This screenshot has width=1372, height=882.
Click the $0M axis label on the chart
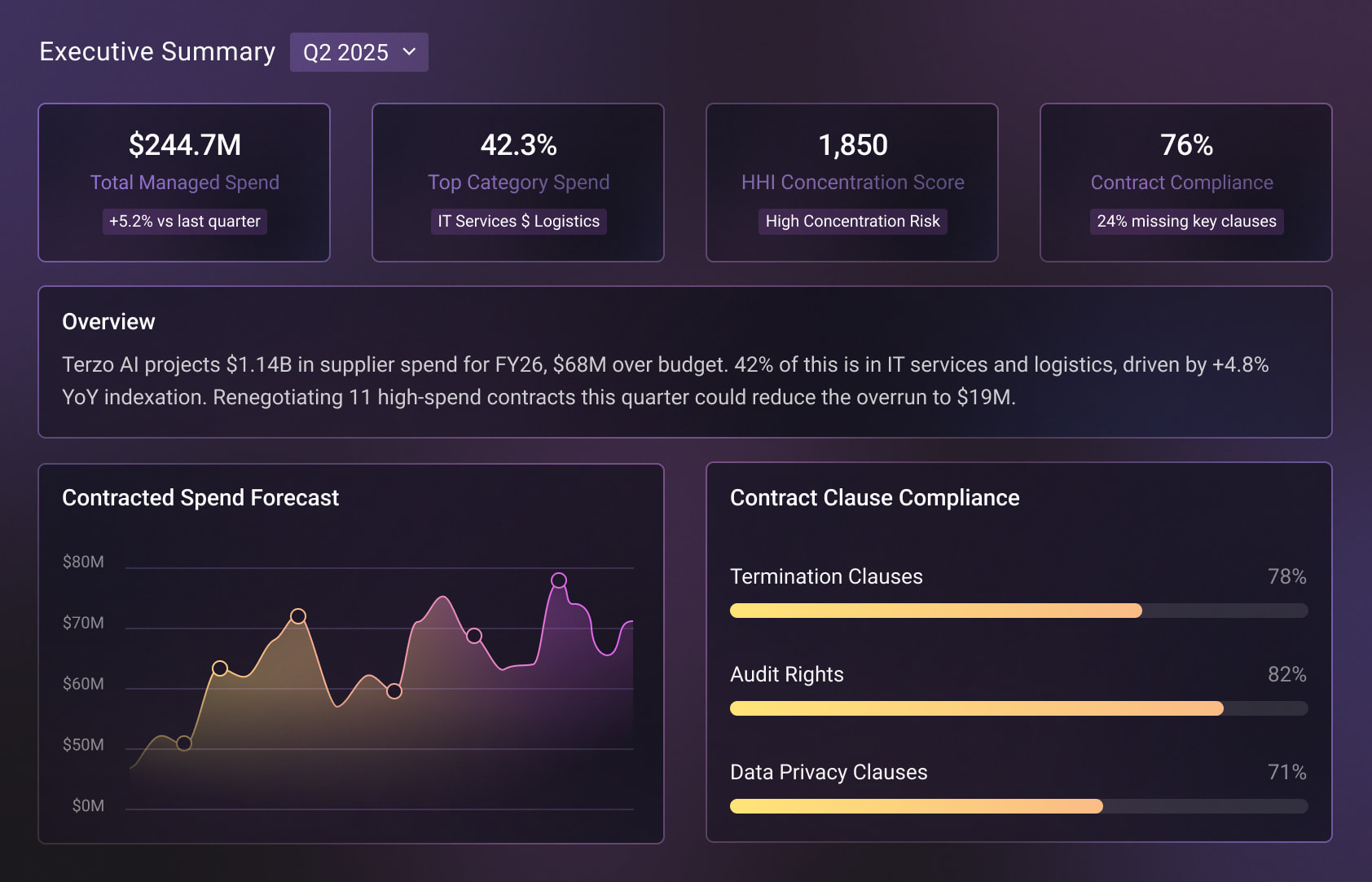pos(87,806)
